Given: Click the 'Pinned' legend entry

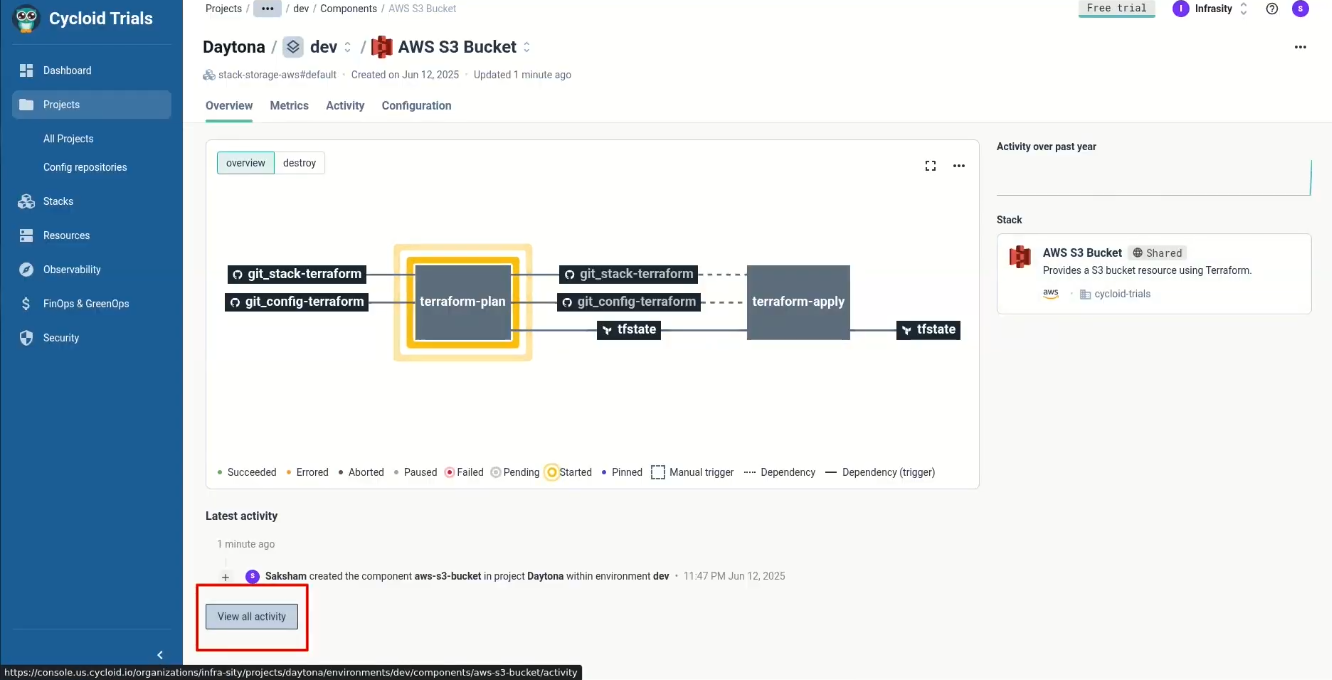Looking at the screenshot, I should click(620, 472).
